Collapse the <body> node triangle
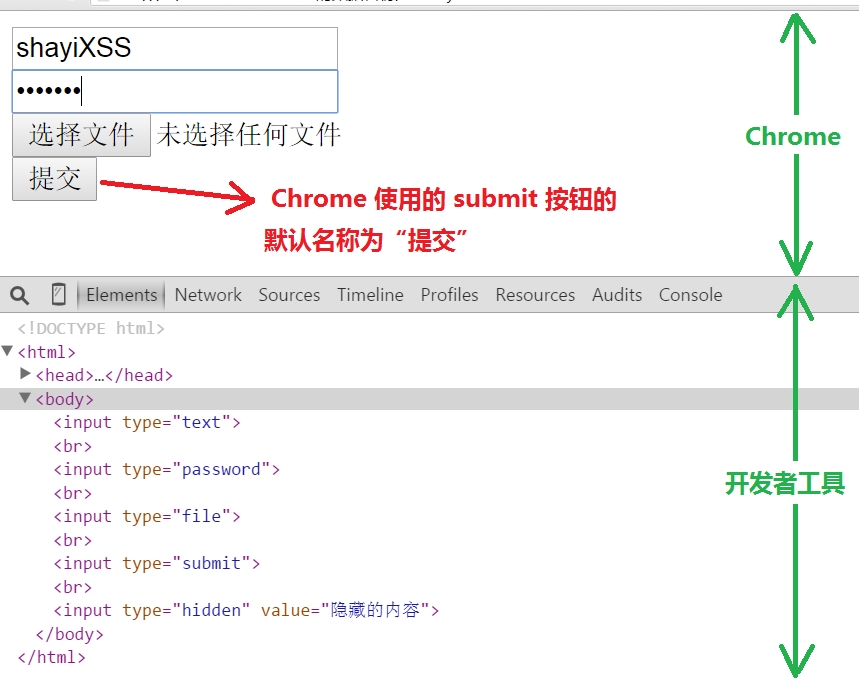The width and height of the screenshot is (859, 685). coord(25,398)
